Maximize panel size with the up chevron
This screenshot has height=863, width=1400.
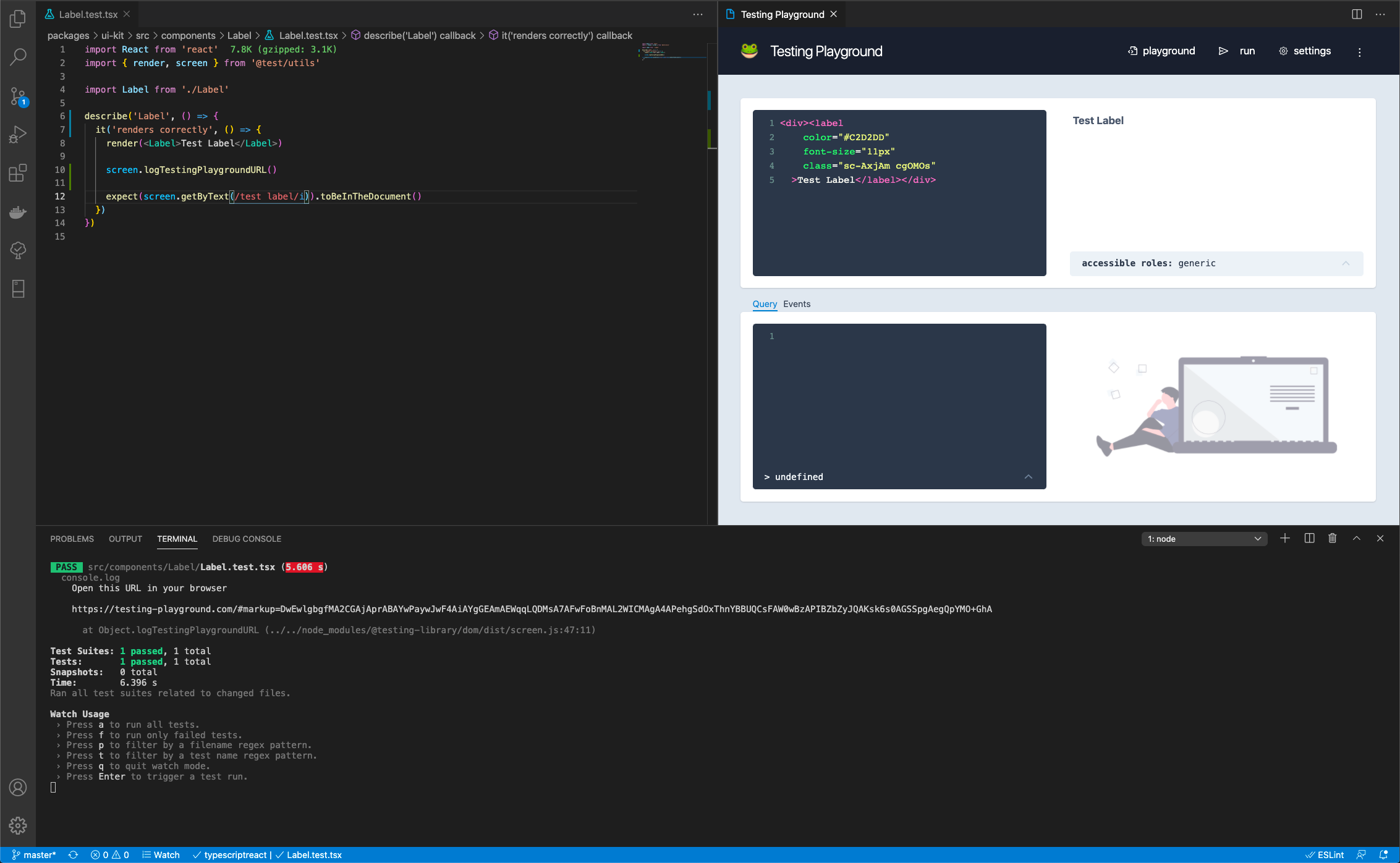[x=1357, y=539]
